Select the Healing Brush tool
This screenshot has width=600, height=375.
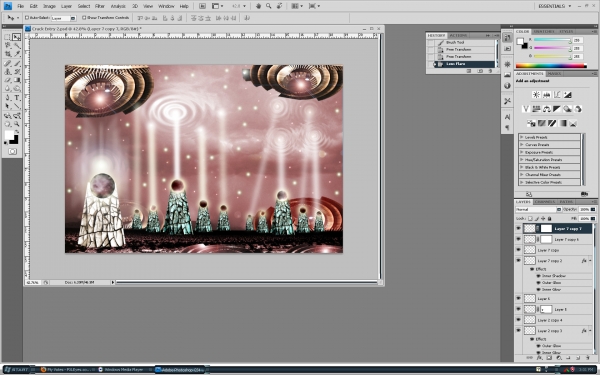[x=7, y=63]
